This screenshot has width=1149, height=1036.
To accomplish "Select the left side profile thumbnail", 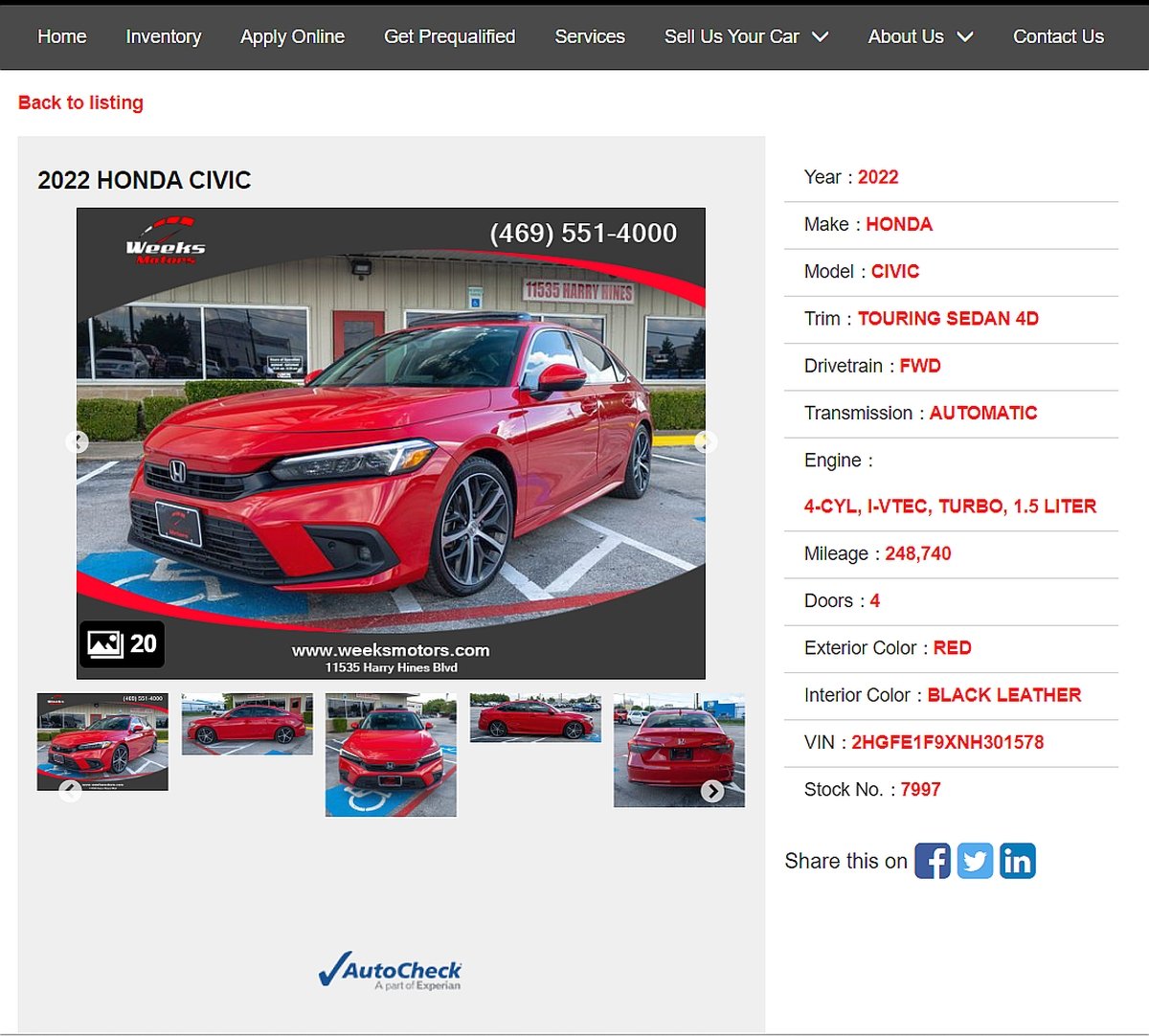I will click(247, 724).
